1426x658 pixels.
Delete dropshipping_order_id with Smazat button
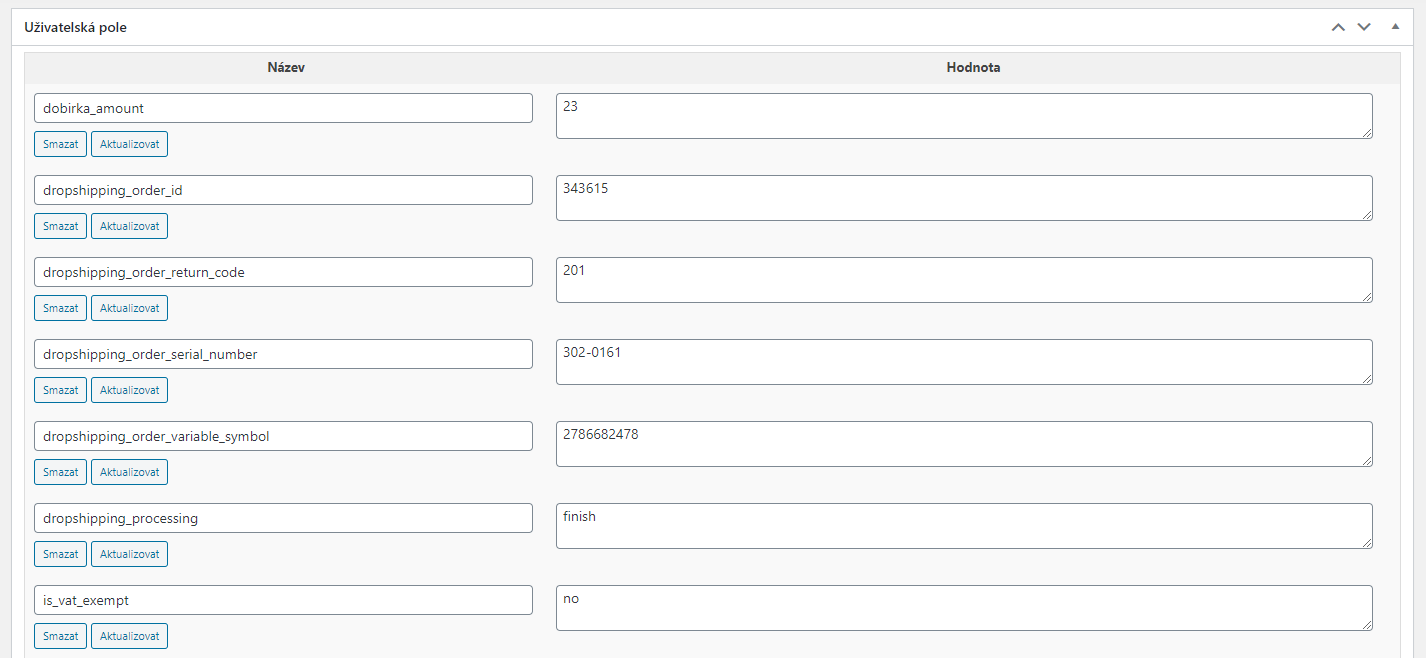click(x=61, y=226)
